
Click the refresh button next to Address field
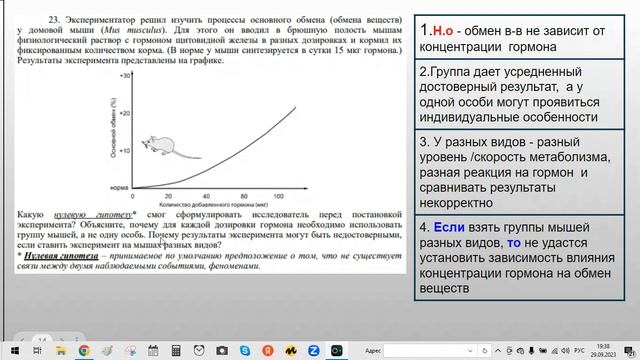pyautogui.click(x=484, y=351)
